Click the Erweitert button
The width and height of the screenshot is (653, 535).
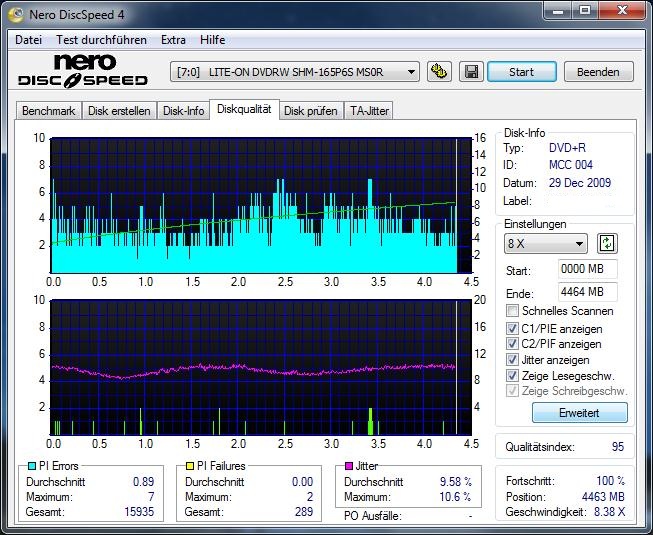pos(579,413)
